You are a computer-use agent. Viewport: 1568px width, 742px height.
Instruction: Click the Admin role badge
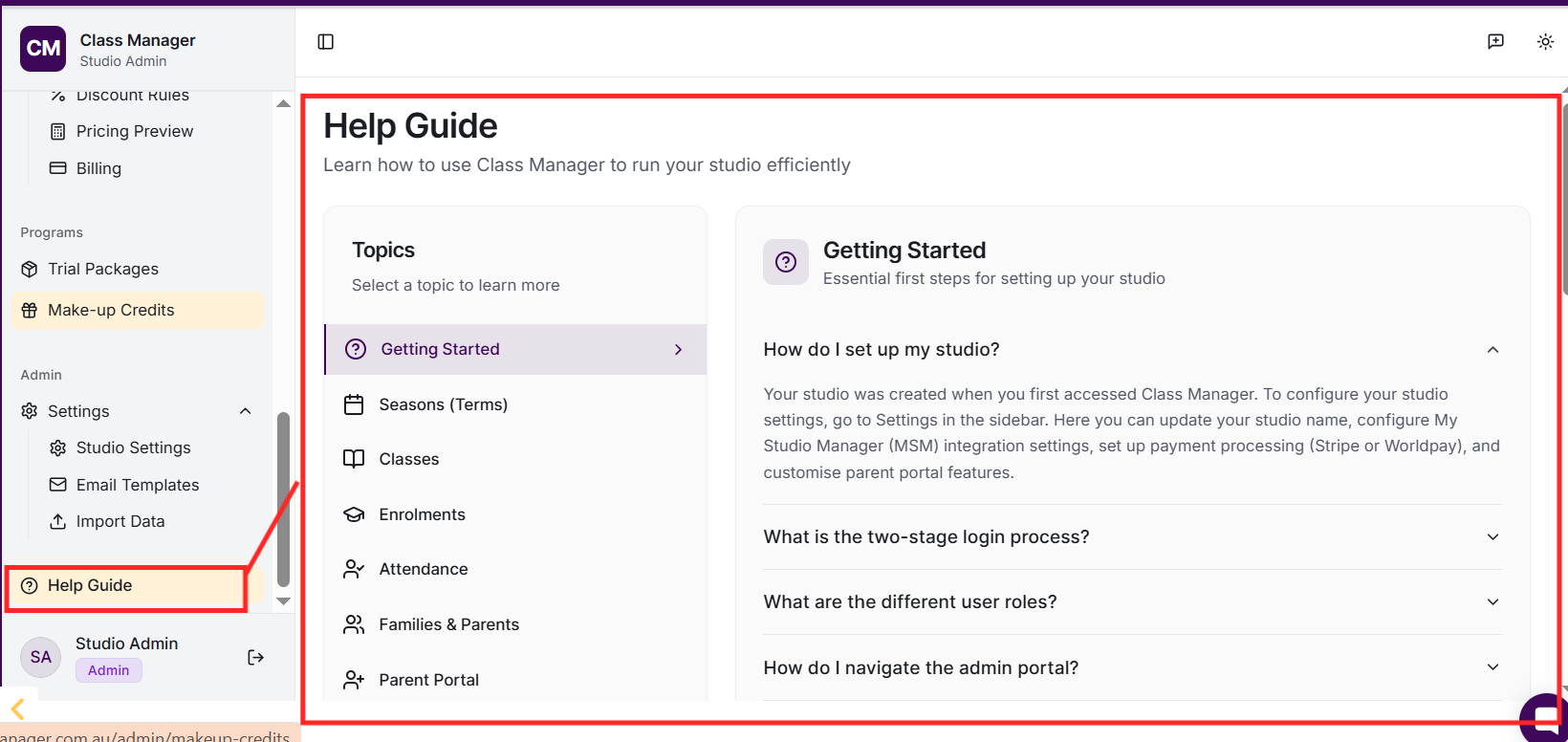click(x=109, y=670)
